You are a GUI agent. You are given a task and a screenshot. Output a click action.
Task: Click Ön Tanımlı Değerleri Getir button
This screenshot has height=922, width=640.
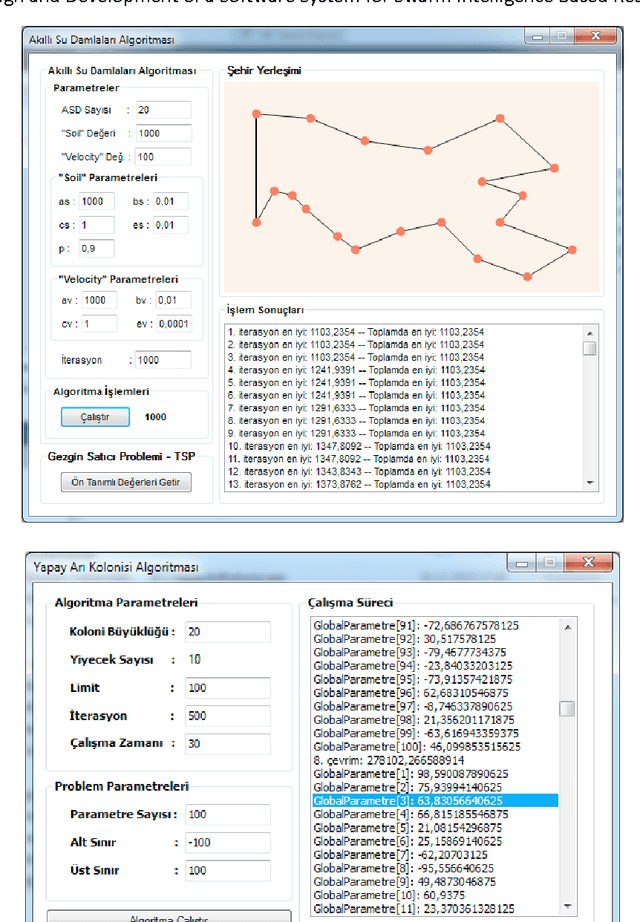(x=126, y=482)
